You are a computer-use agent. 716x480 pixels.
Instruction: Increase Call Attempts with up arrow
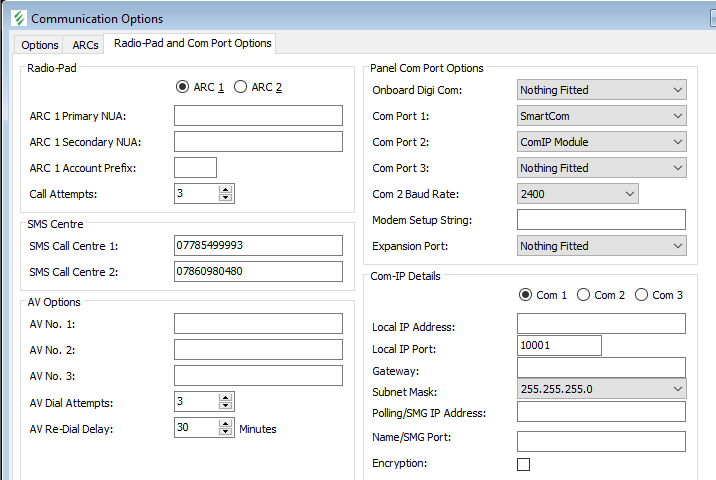[226, 189]
